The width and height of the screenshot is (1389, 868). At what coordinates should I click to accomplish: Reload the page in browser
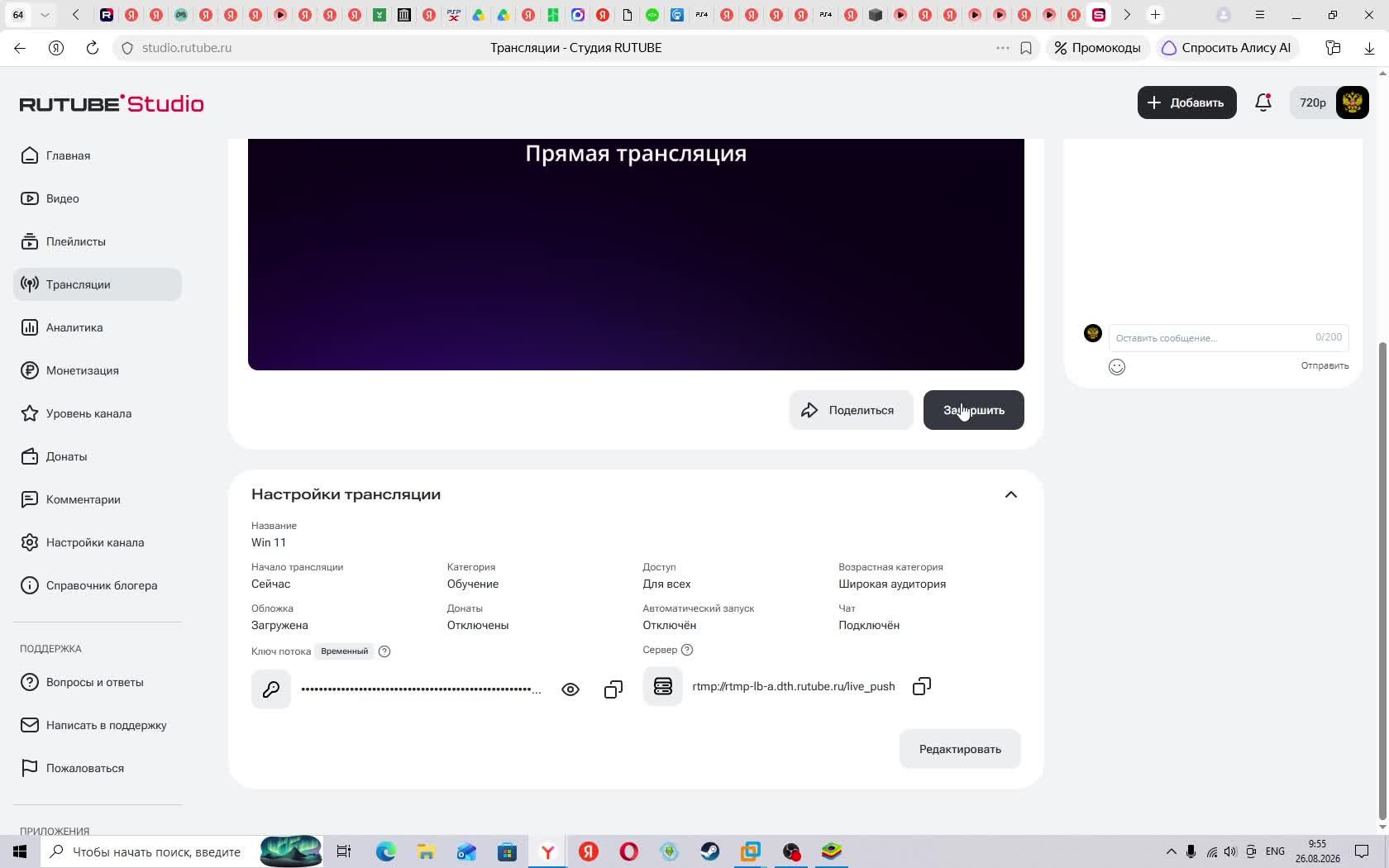(x=93, y=48)
